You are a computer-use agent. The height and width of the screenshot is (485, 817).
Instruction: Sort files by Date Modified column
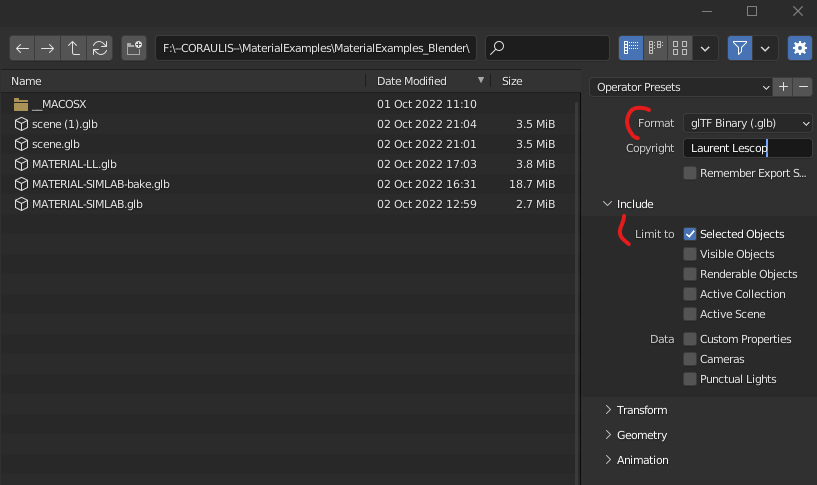(412, 81)
